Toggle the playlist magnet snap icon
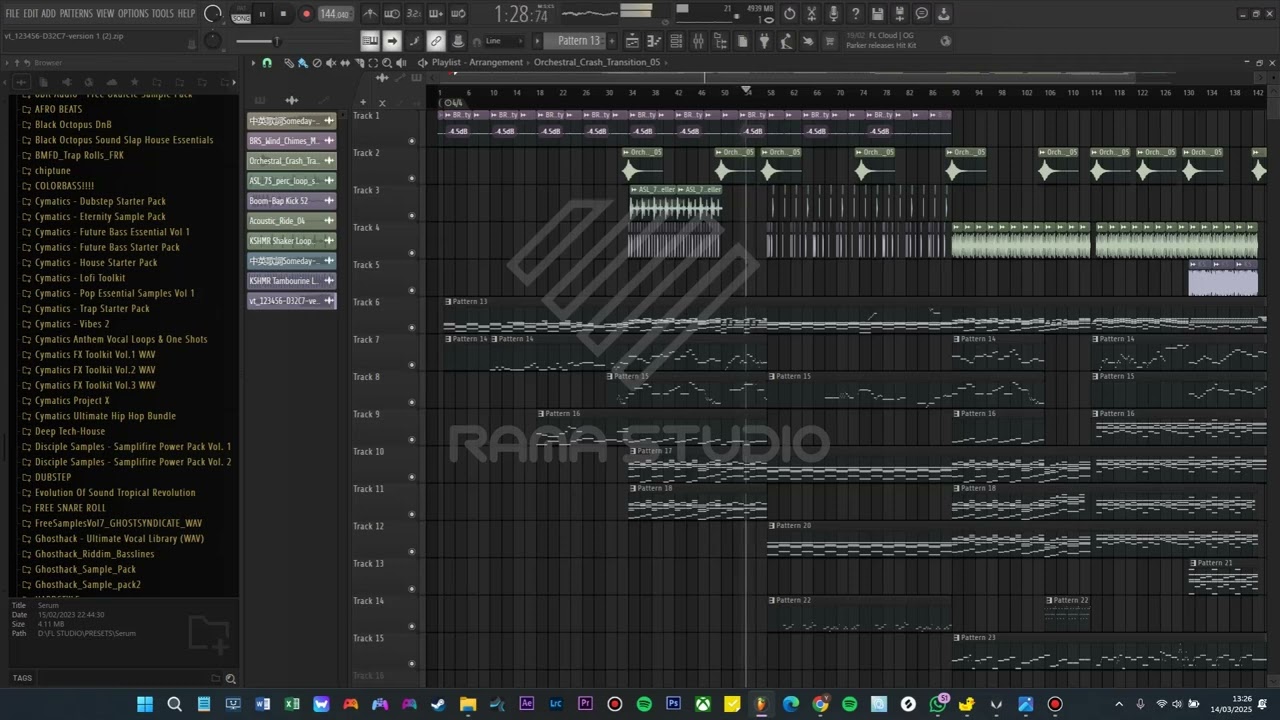Image resolution: width=1280 pixels, height=720 pixels. click(x=267, y=62)
